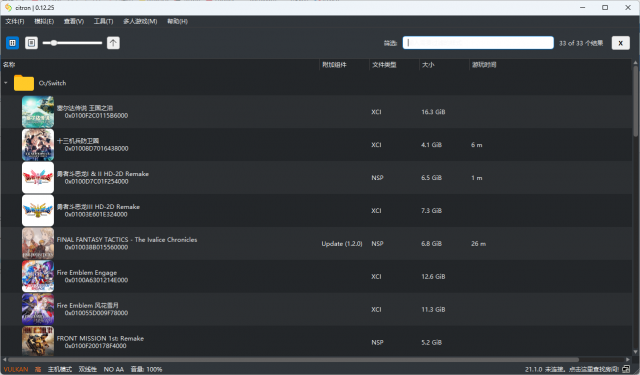Image resolution: width=640 pixels, height=375 pixels.
Task: Click FRONT MISSION 1st: Remake title text
Action: point(100,338)
